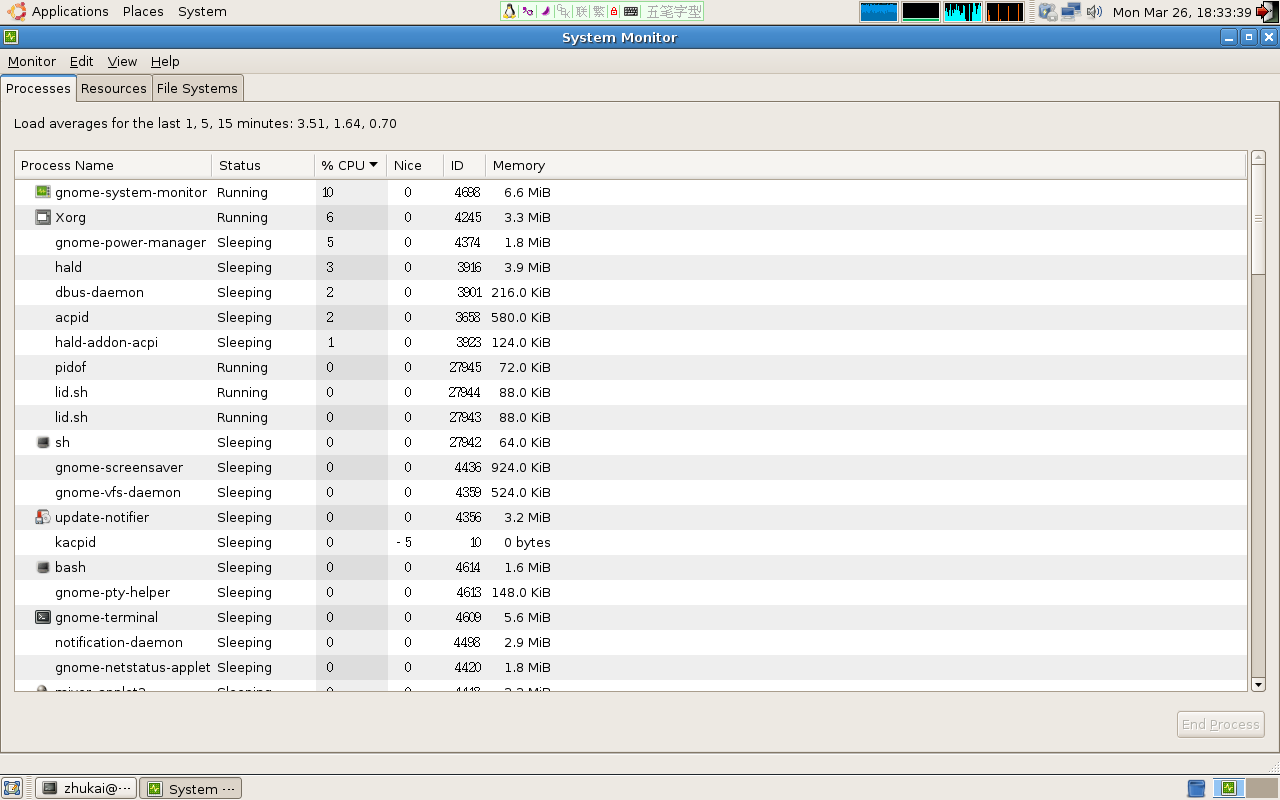Open the View menu

click(122, 61)
